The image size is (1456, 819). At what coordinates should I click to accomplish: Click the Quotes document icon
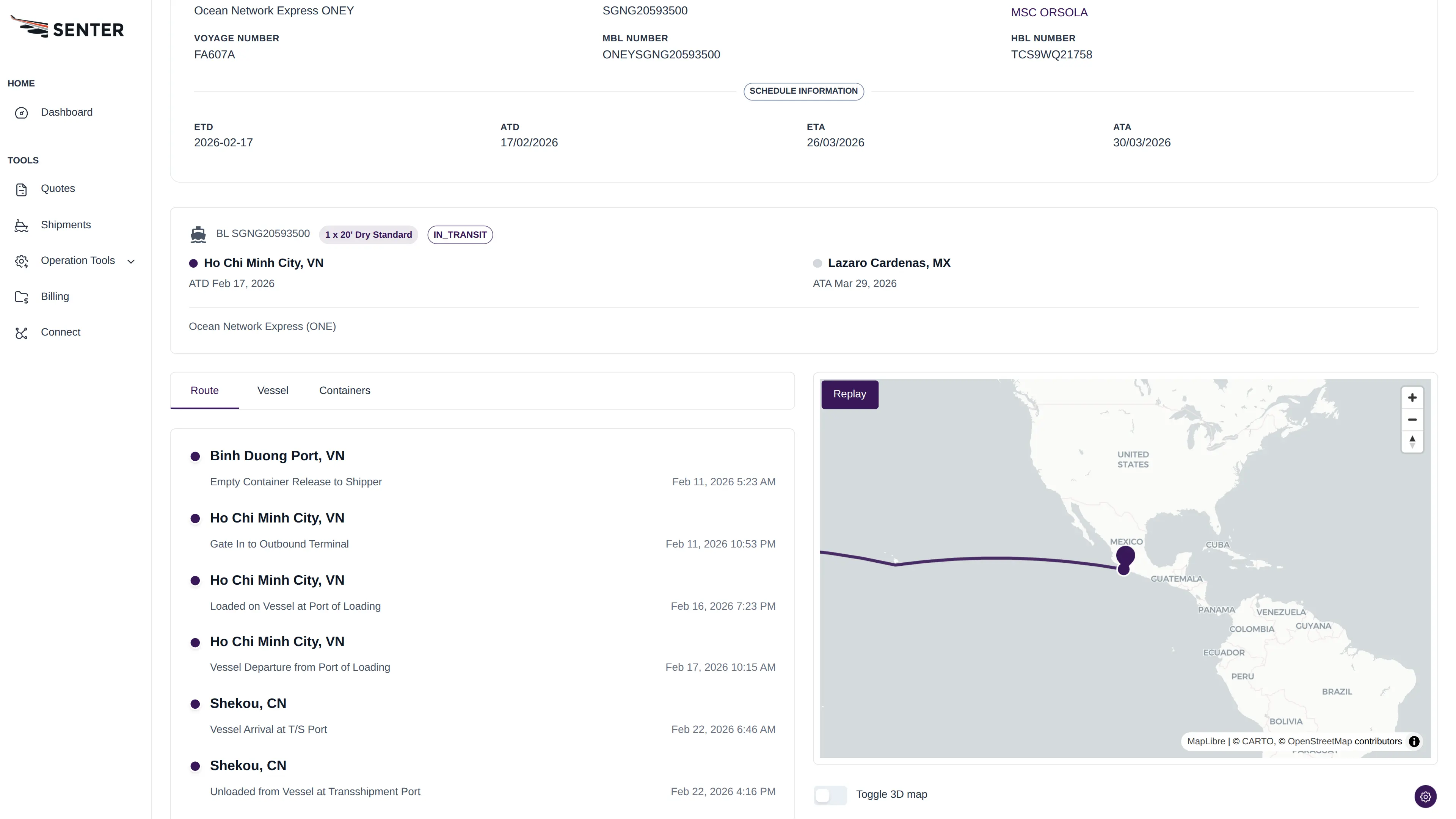(22, 189)
